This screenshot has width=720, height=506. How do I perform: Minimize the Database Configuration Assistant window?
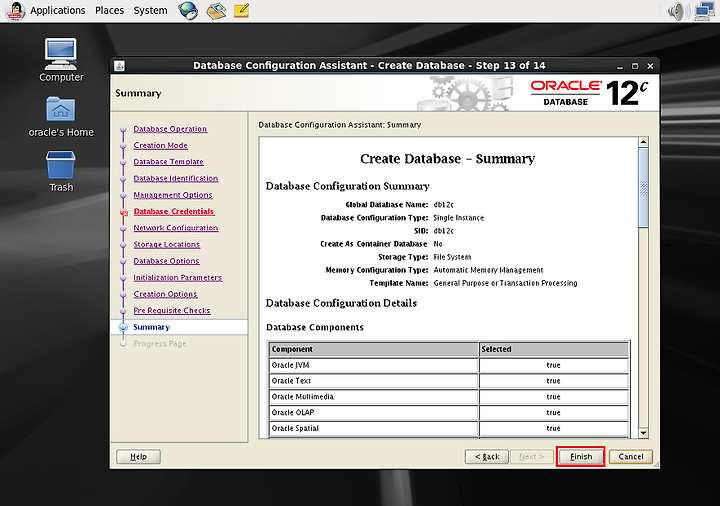[620, 67]
